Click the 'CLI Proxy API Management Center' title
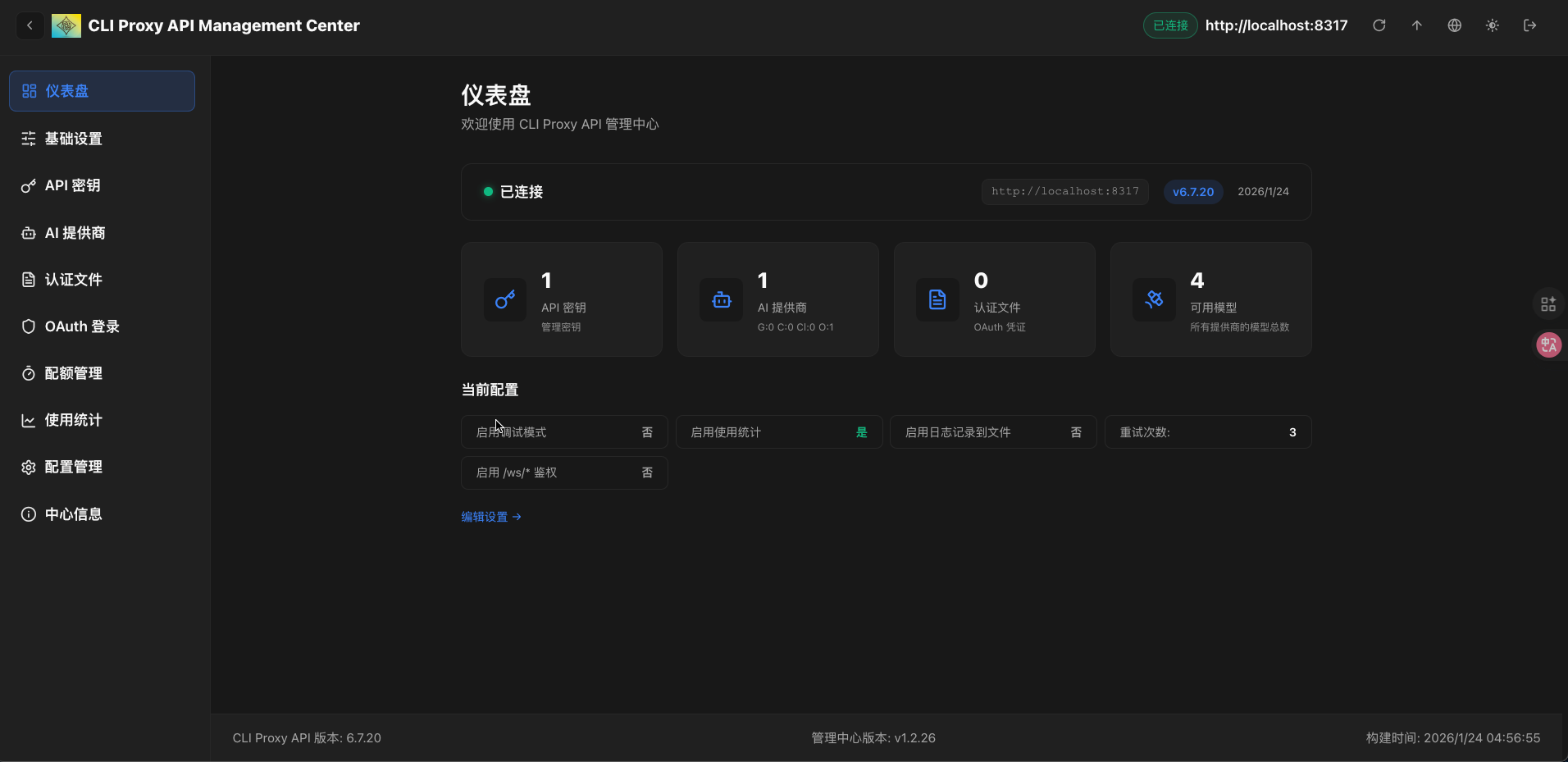This screenshot has height=762, width=1568. pyautogui.click(x=224, y=25)
